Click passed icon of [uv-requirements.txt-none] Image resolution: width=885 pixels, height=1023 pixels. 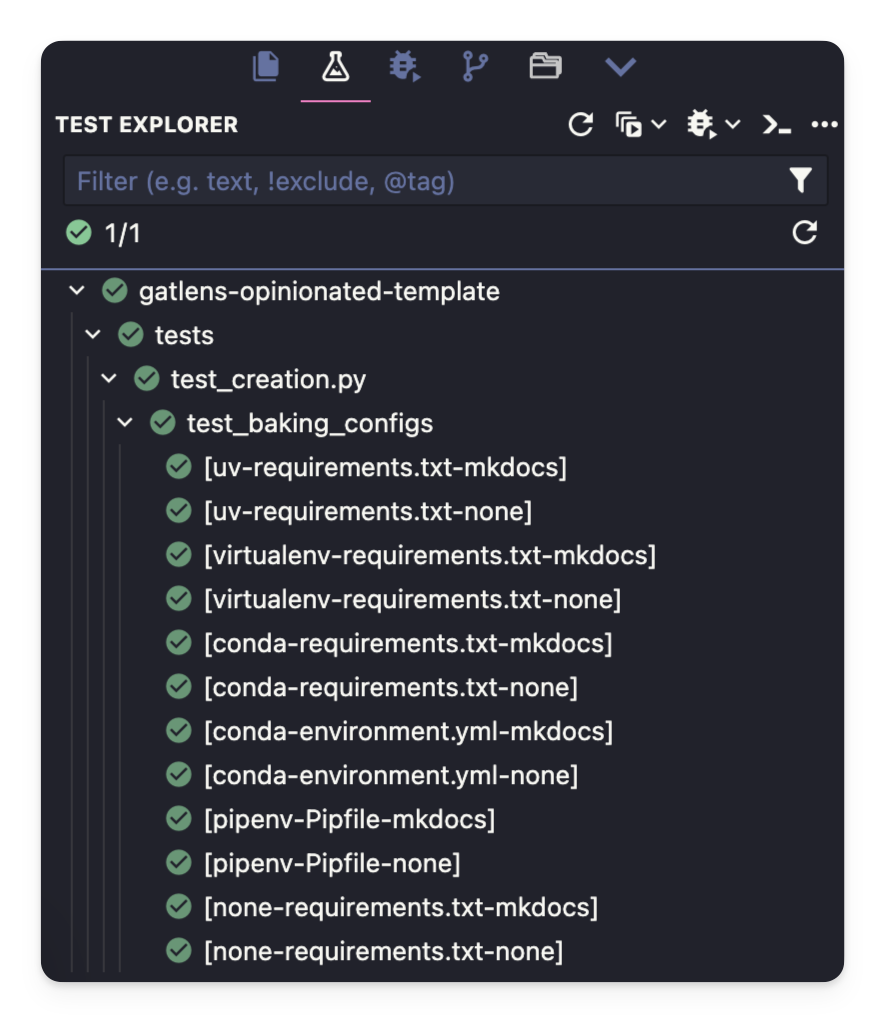click(x=178, y=511)
